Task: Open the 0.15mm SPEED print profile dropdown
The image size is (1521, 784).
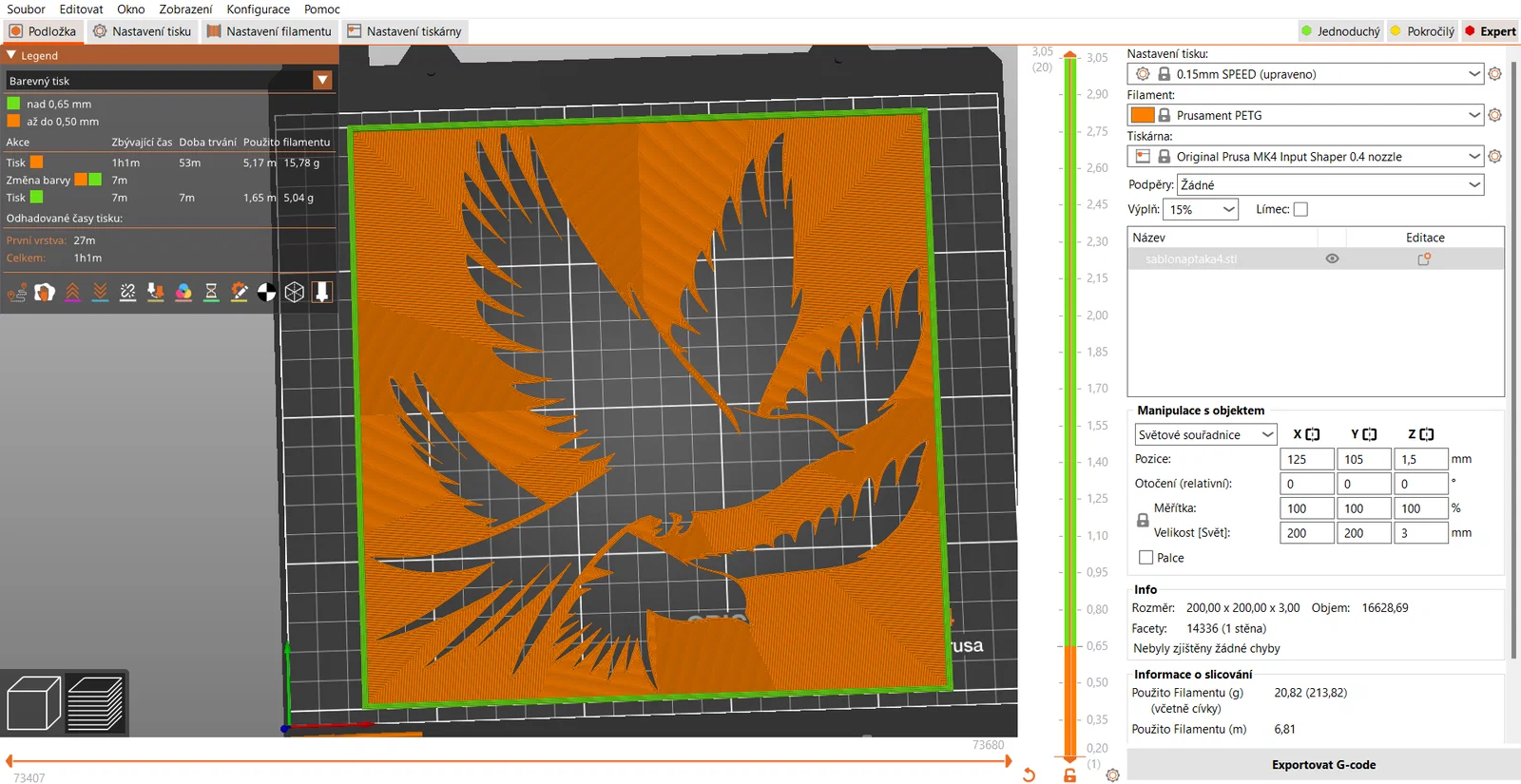Action: tap(1305, 74)
